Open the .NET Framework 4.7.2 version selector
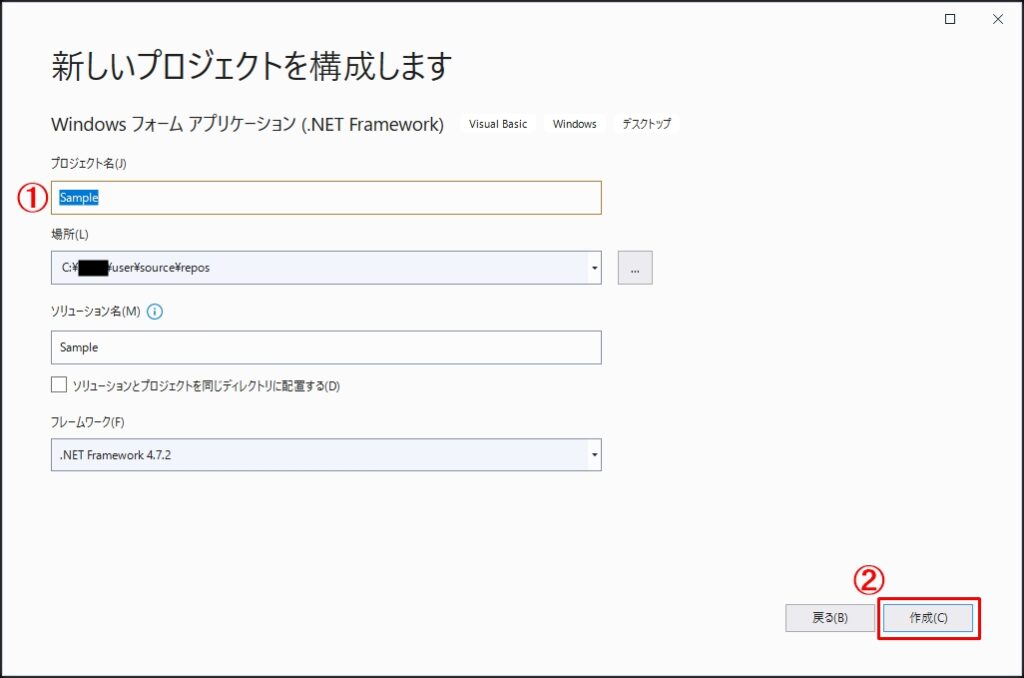The width and height of the screenshot is (1024, 678). tap(325, 455)
